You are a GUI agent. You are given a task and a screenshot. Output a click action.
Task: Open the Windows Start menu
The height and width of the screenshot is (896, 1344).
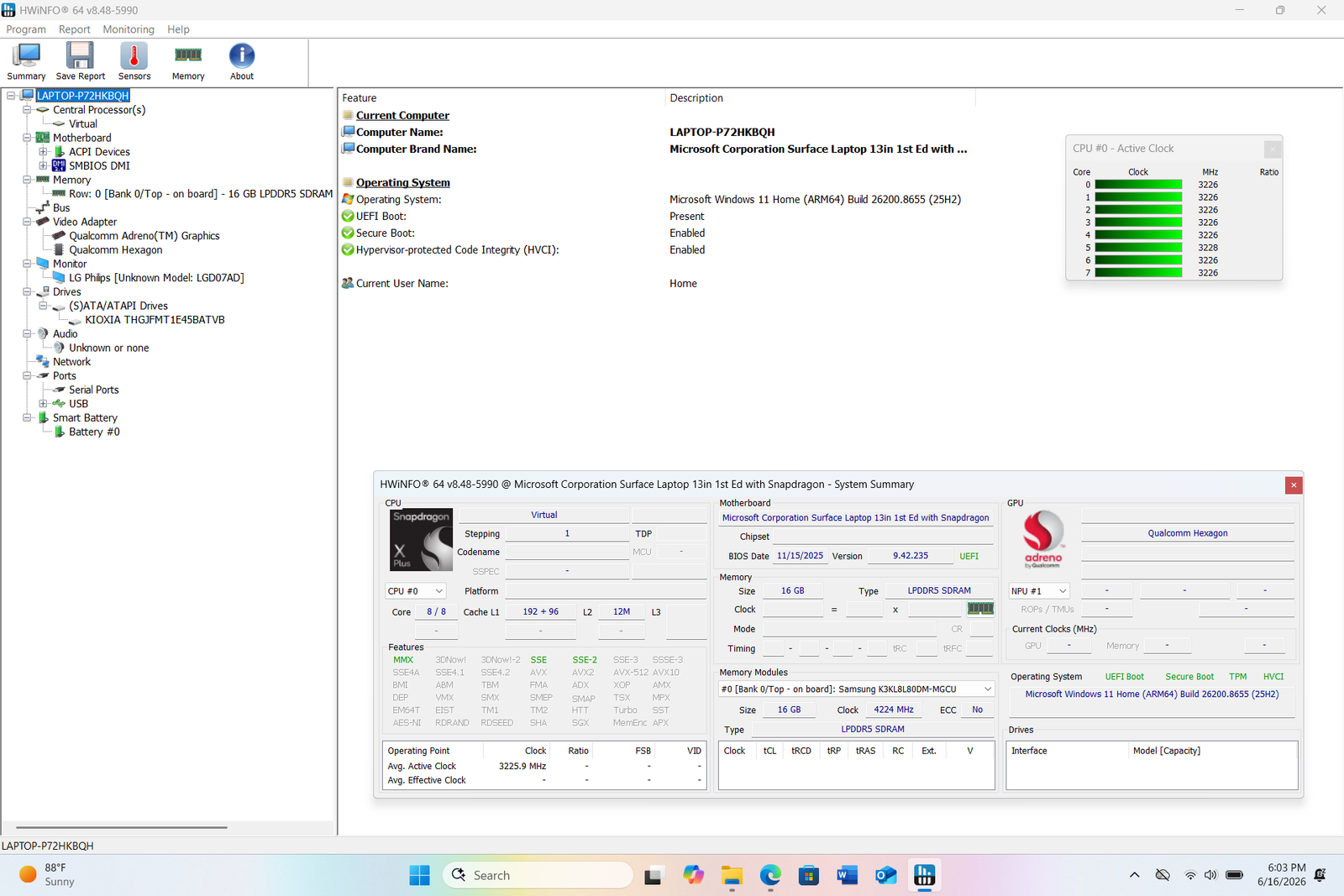(420, 875)
